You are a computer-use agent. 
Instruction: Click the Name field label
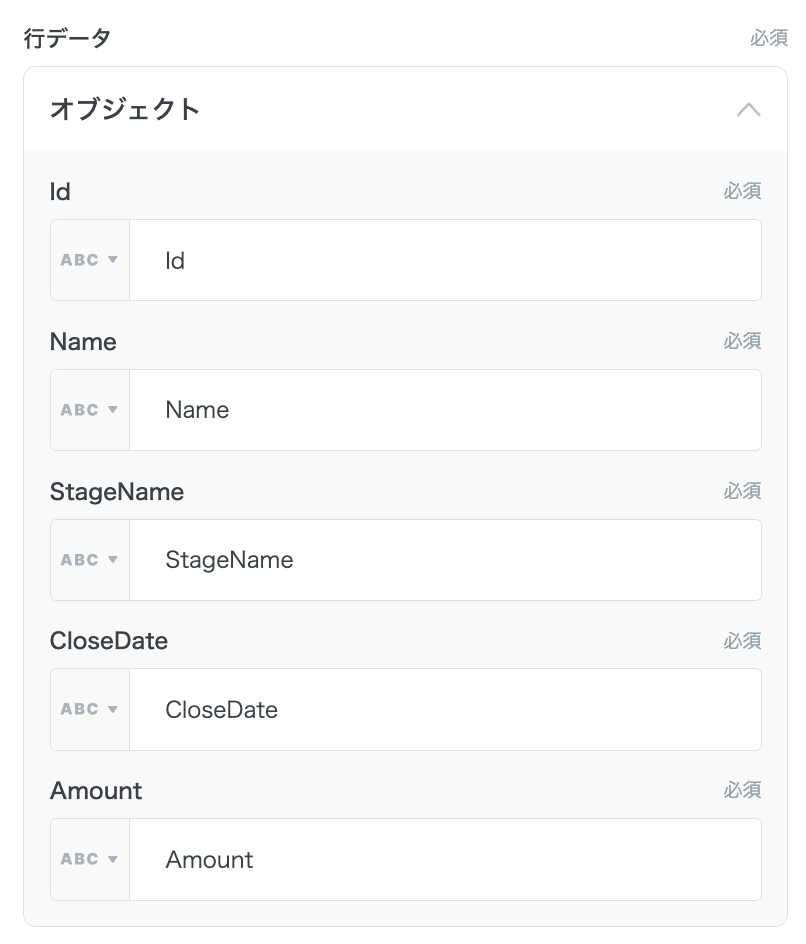(x=83, y=342)
